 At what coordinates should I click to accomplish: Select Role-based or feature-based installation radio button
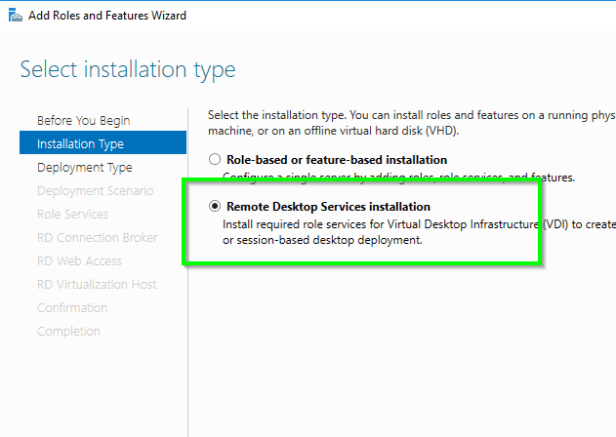(211, 160)
